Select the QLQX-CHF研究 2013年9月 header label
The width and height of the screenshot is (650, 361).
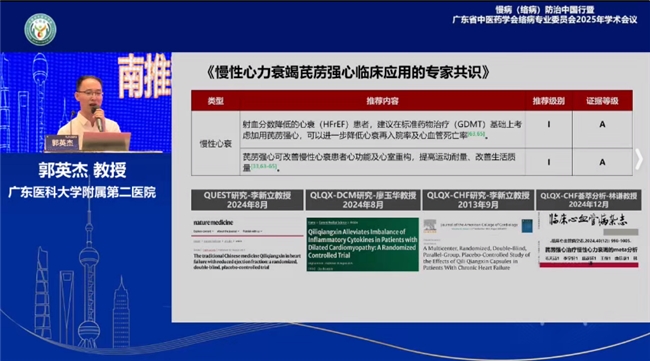click(478, 200)
